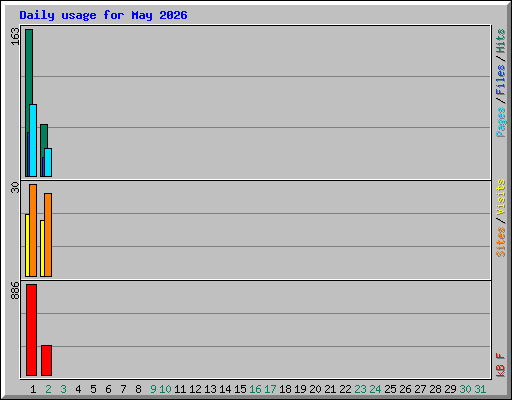Click the red KB bar for day 2
The image size is (512, 400).
click(46, 360)
